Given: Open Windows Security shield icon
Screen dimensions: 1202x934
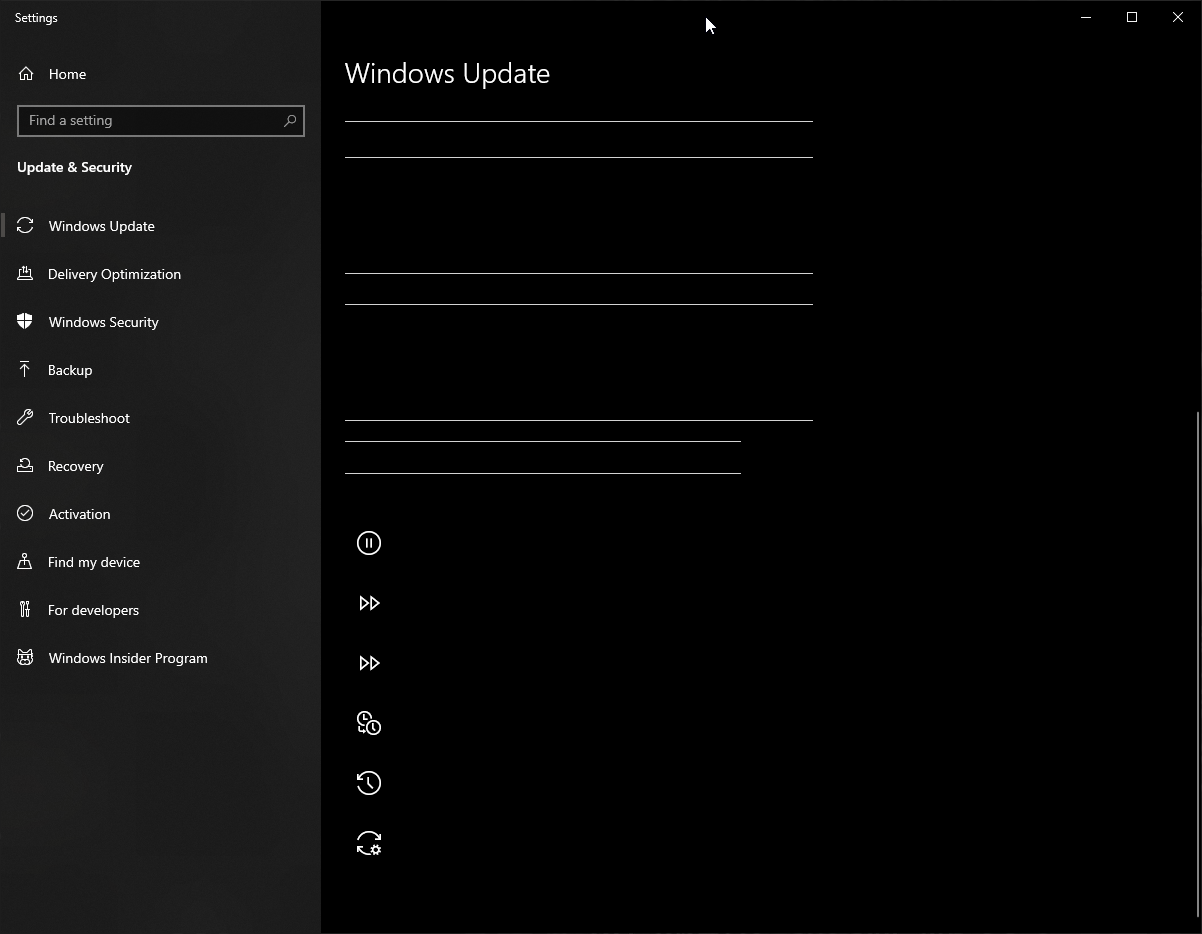Looking at the screenshot, I should (x=25, y=322).
